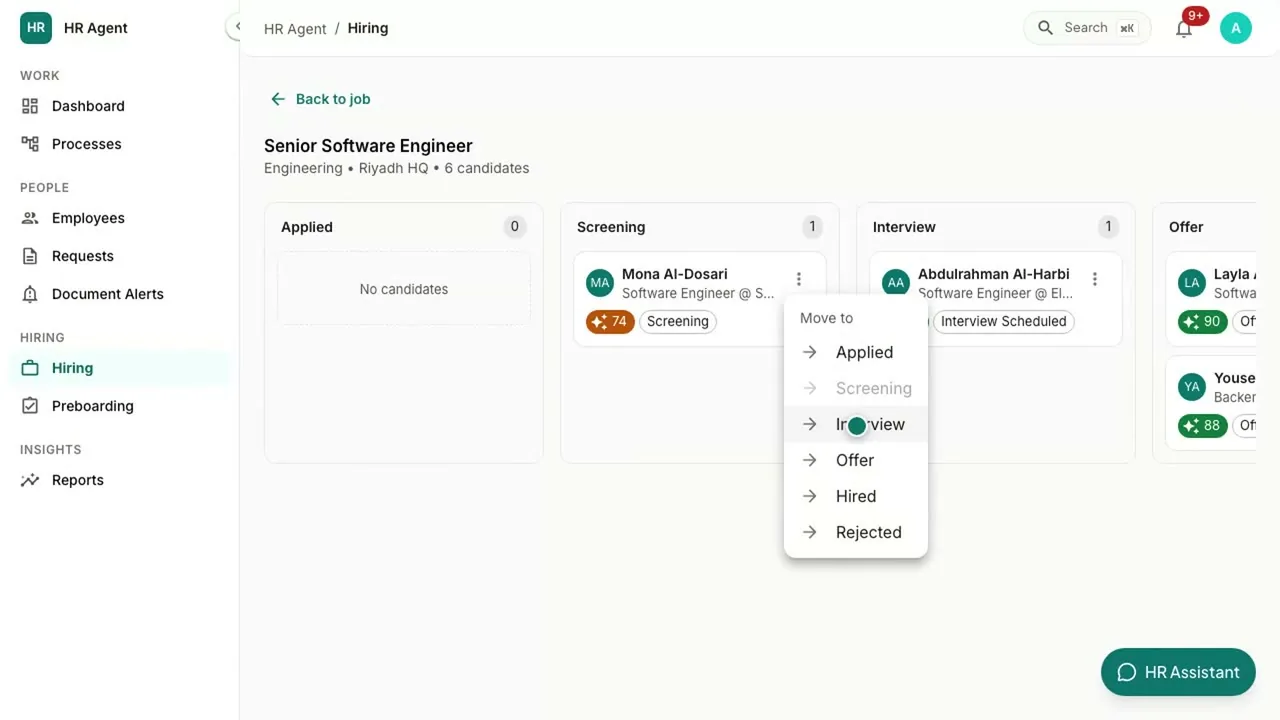Click Mona Al-Dosari's MA avatar
The height and width of the screenshot is (720, 1280).
pyautogui.click(x=600, y=283)
